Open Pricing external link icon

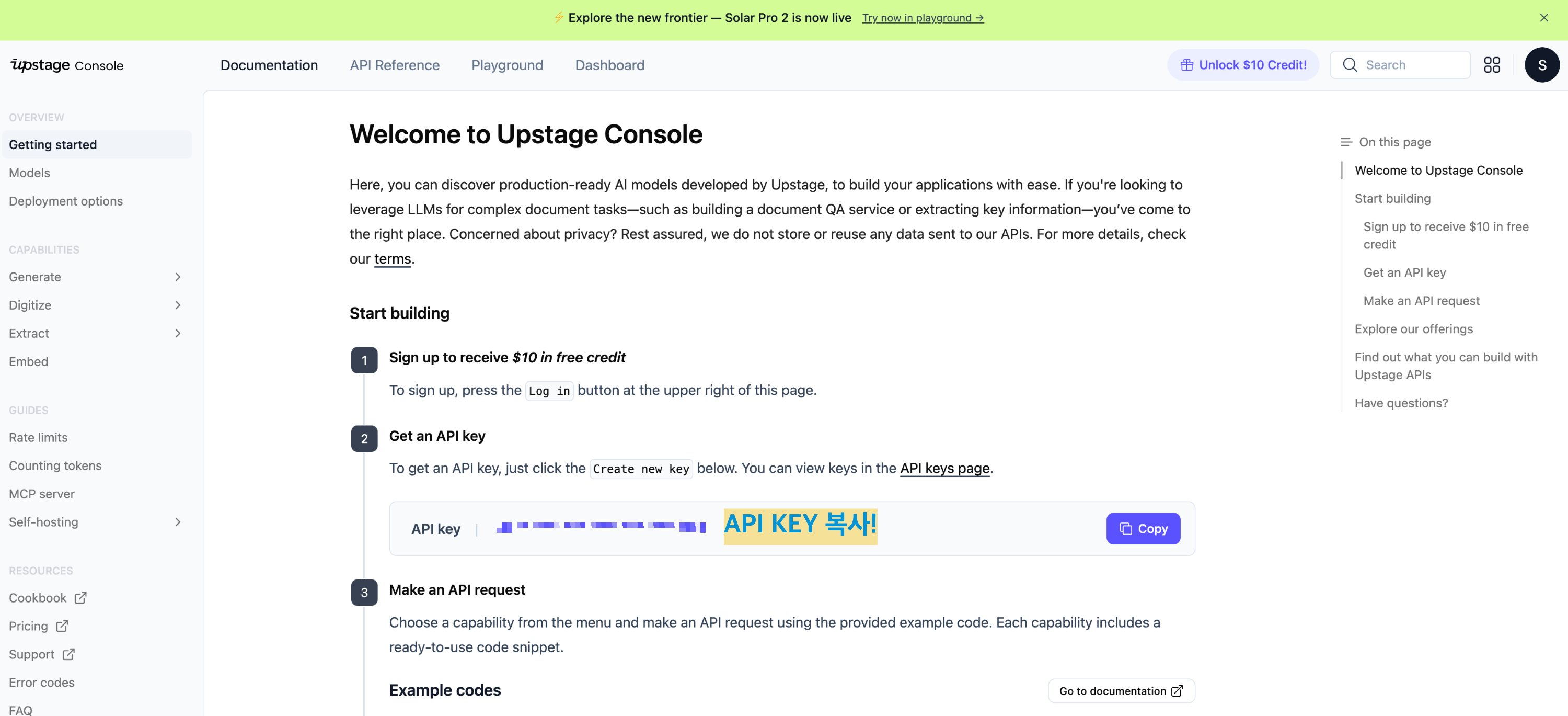click(x=62, y=626)
